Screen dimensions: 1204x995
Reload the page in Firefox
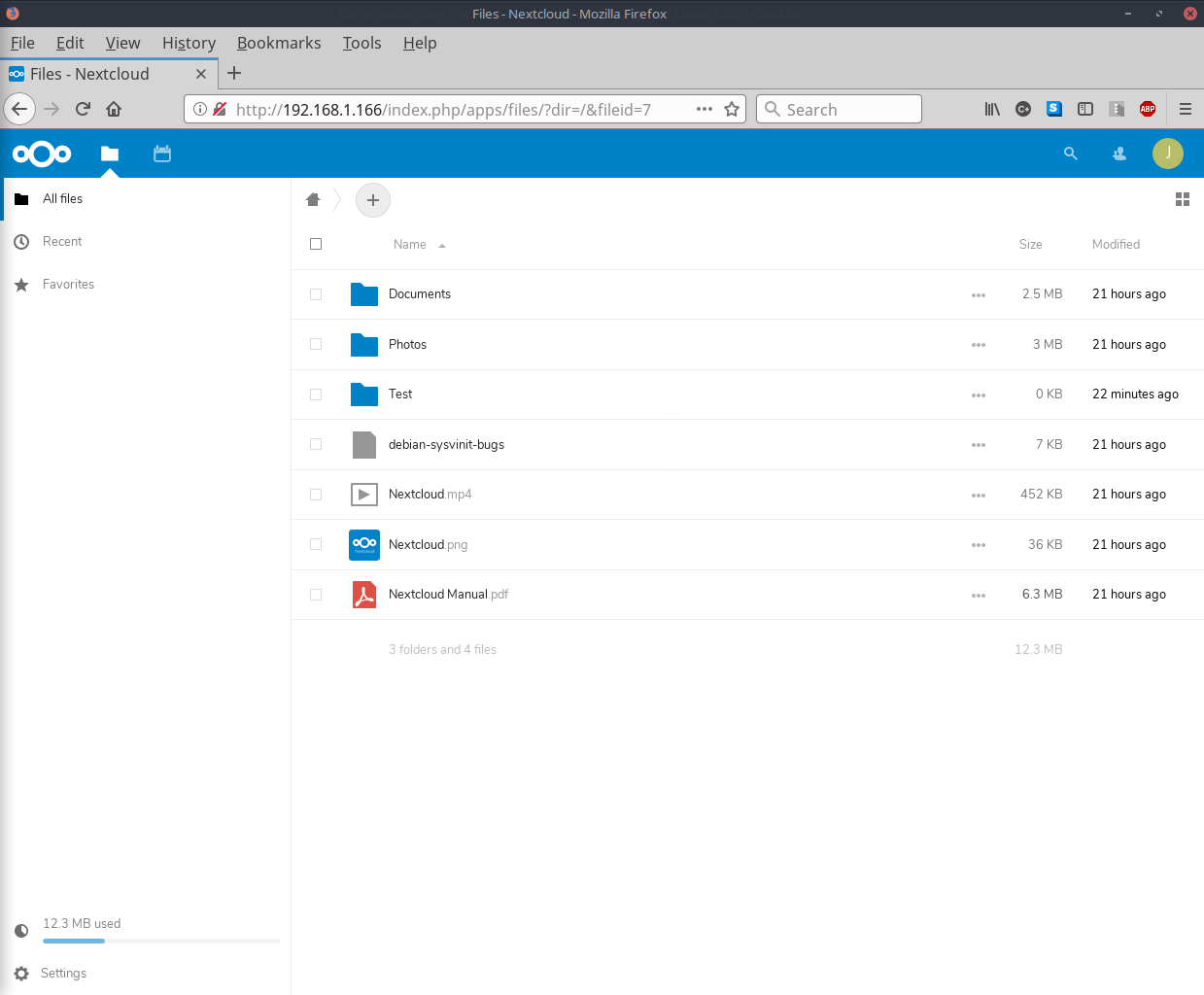(x=83, y=109)
